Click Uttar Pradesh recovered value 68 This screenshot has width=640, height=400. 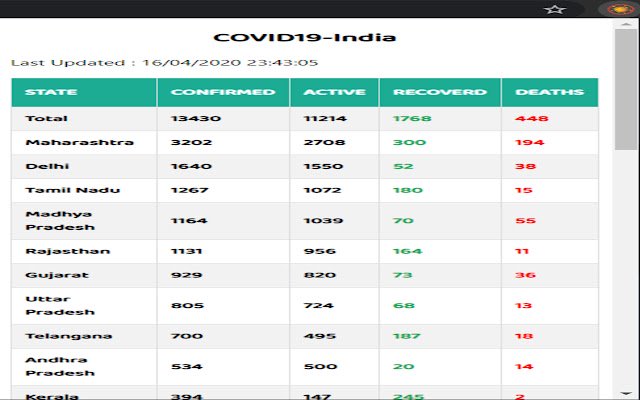coord(404,306)
